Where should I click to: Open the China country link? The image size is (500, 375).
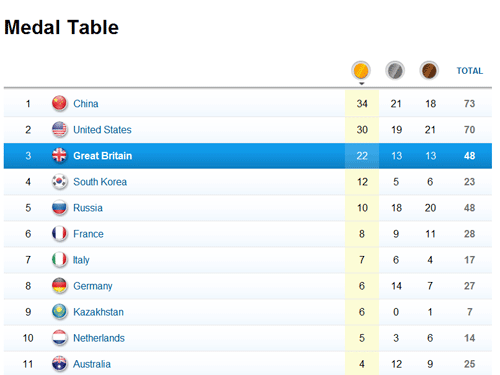coord(86,104)
